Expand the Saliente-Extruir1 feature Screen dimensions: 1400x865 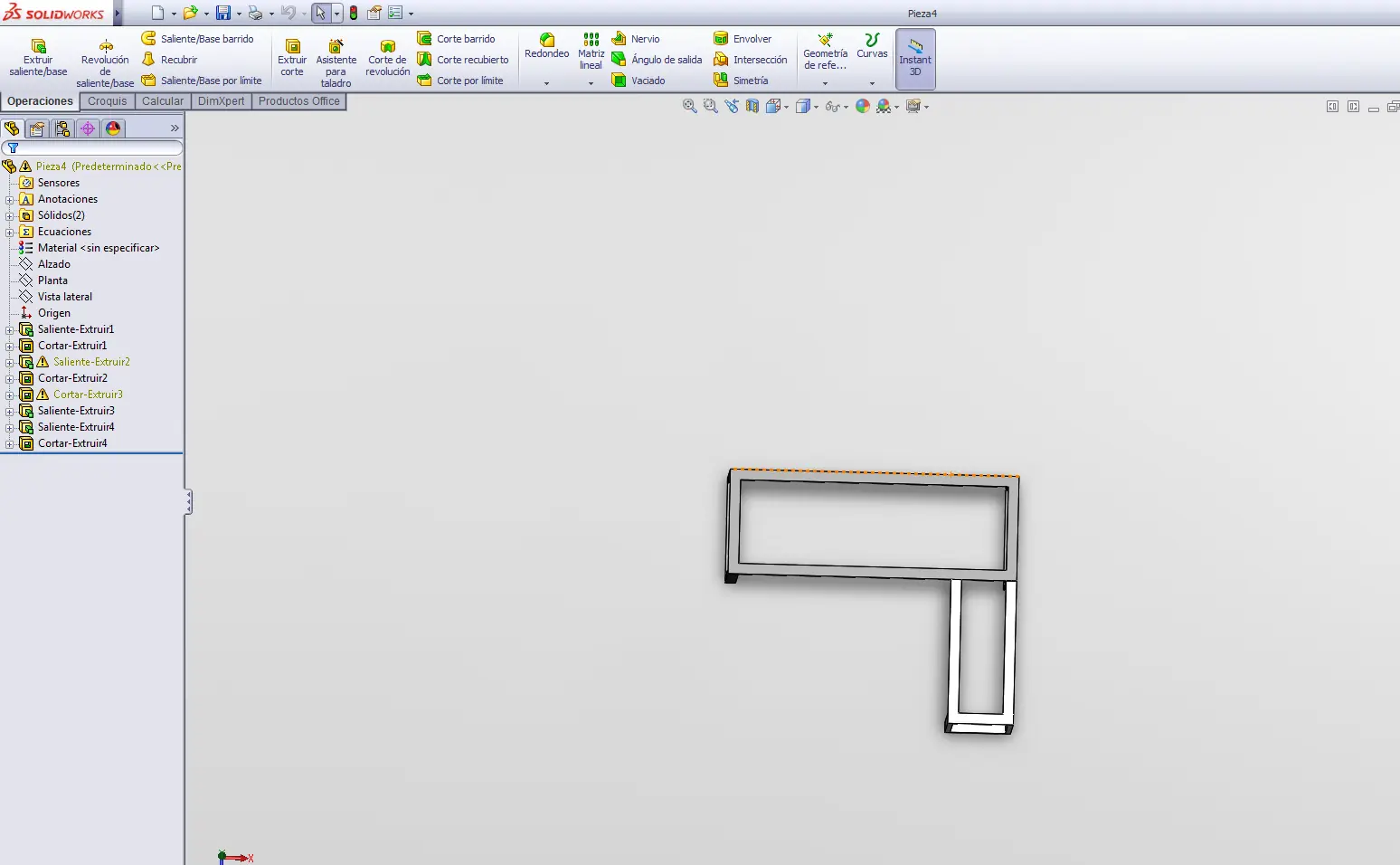point(10,330)
